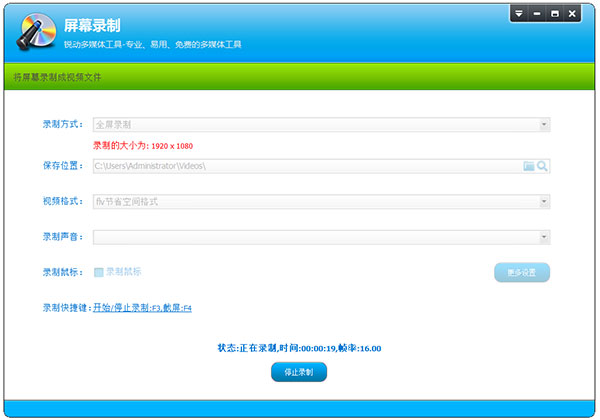Viewport: 600px width, 420px height.
Task: Browse folder icon in save location field
Action: 528,166
